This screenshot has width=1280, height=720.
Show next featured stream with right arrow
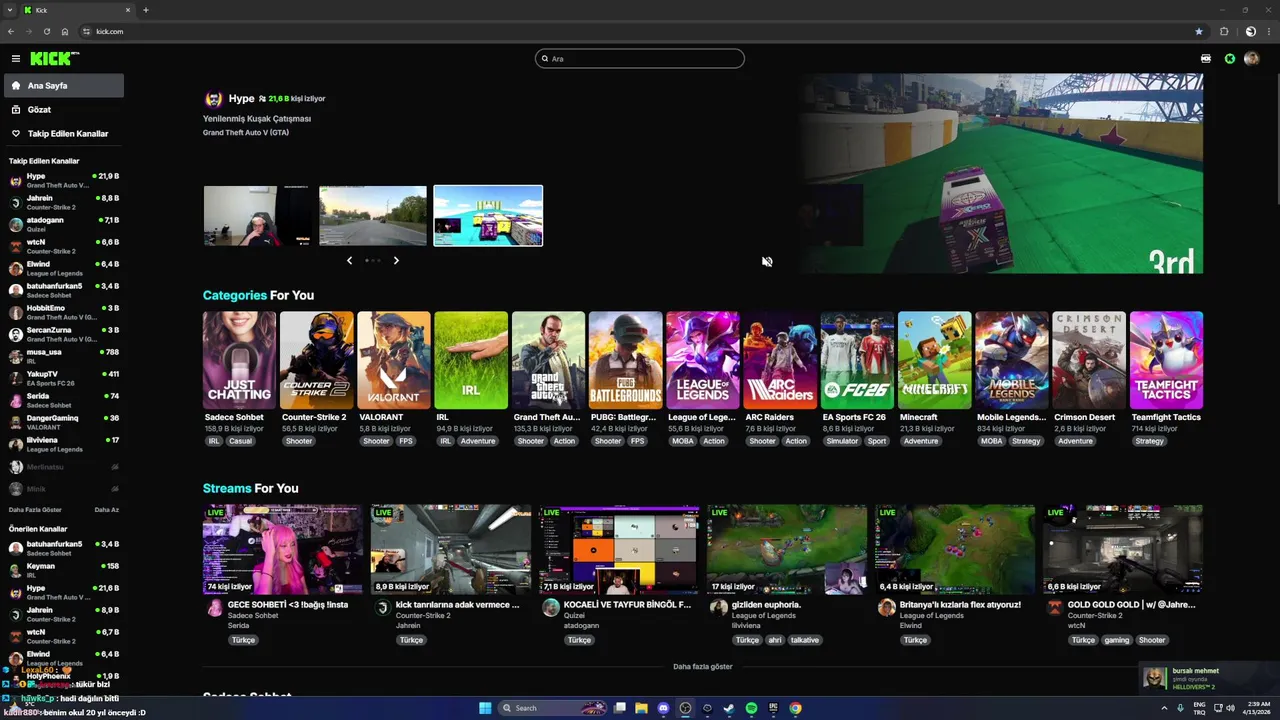396,260
